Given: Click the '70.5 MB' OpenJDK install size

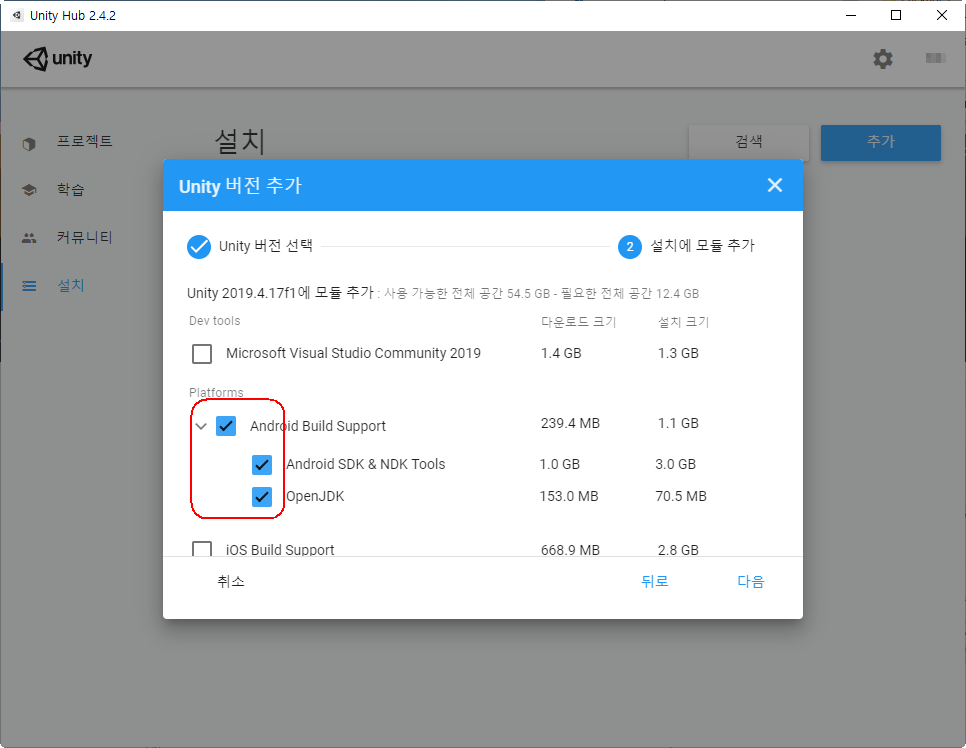Looking at the screenshot, I should click(x=681, y=496).
